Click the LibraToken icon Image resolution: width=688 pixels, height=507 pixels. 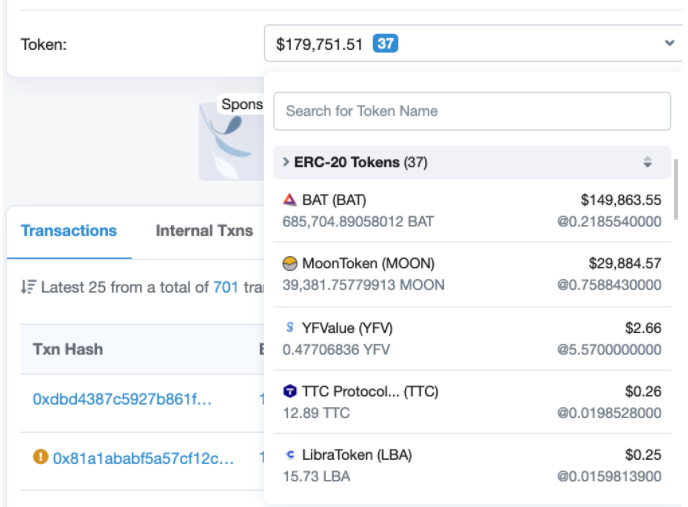pyautogui.click(x=291, y=455)
